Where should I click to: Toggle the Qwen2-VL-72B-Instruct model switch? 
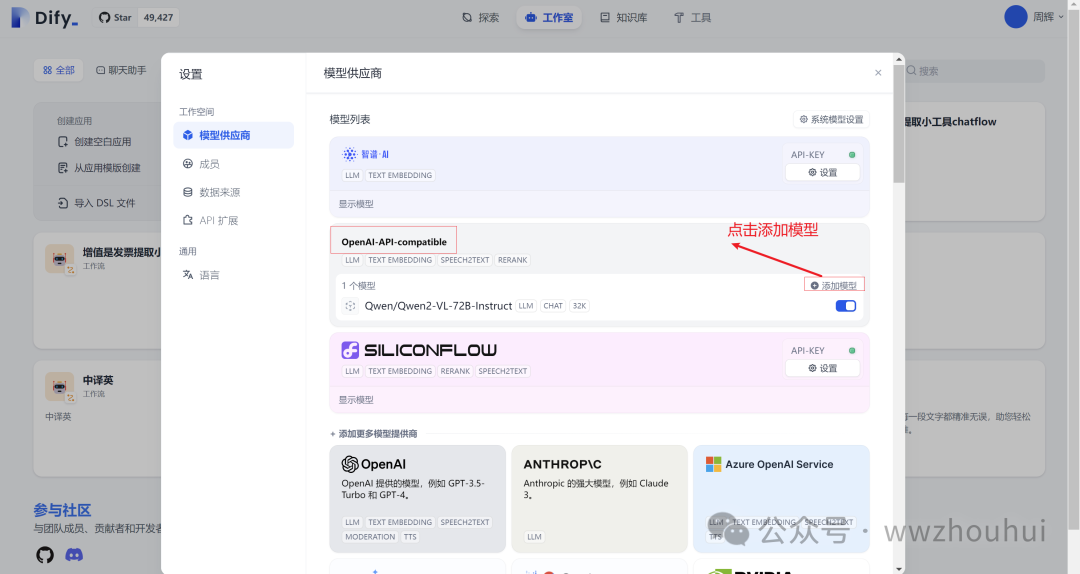(x=845, y=306)
